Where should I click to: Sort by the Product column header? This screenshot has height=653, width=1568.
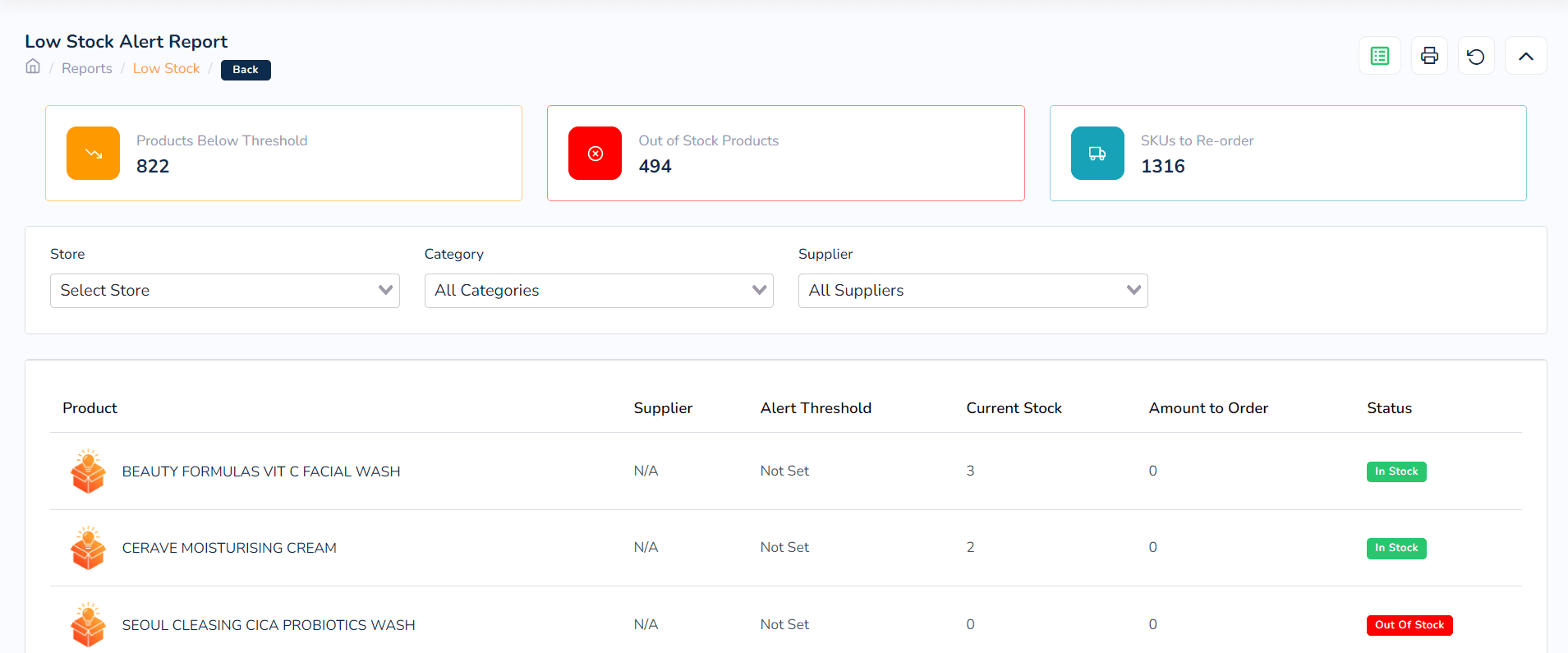point(90,408)
